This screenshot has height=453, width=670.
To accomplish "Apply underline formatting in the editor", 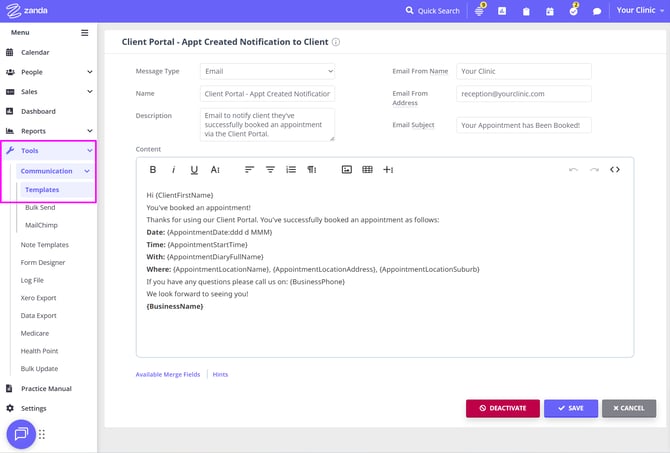I will coord(194,170).
